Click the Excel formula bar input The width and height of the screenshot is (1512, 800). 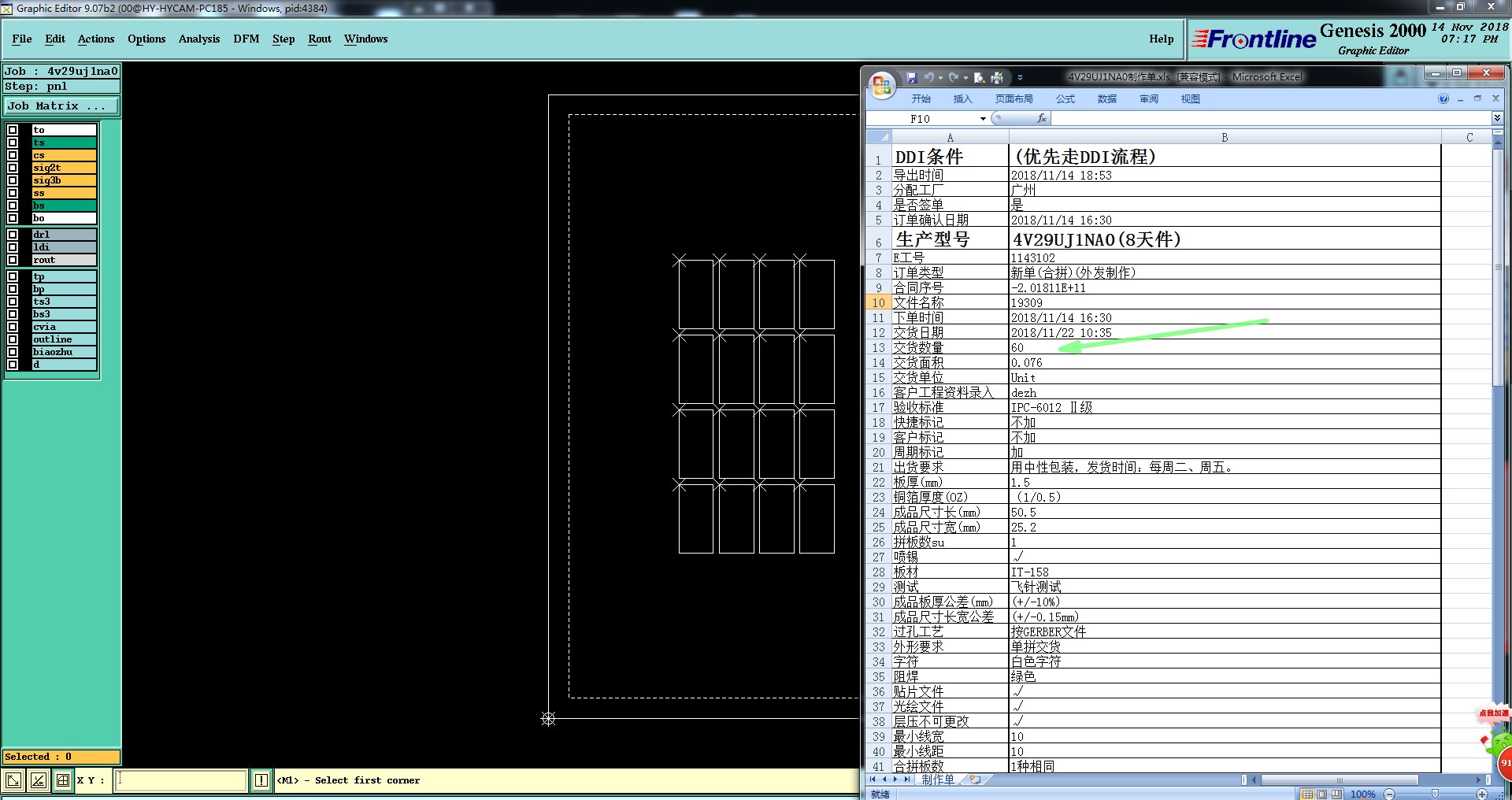[1269, 118]
